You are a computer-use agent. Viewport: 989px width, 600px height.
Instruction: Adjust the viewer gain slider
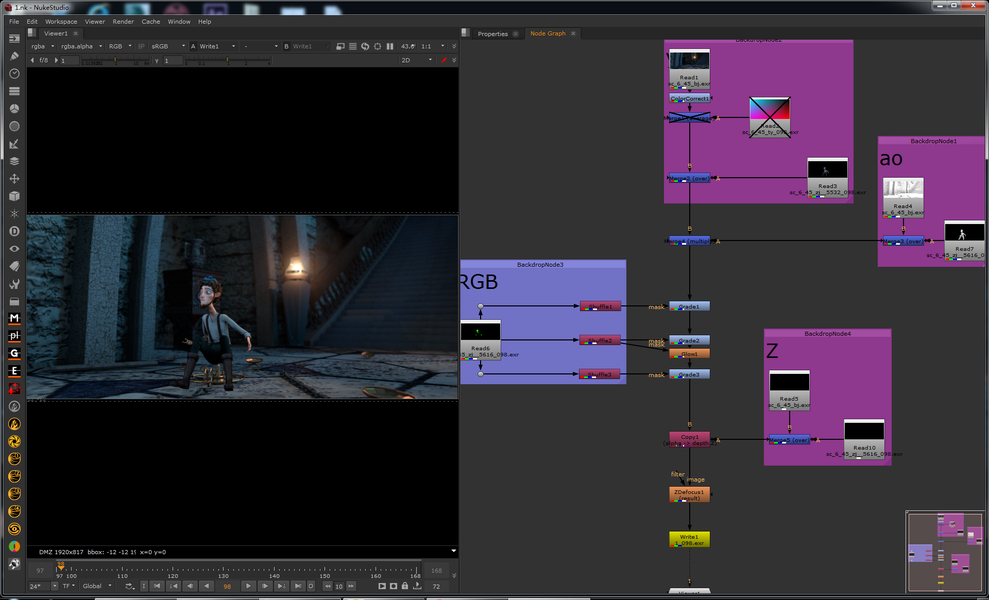[x=115, y=61]
